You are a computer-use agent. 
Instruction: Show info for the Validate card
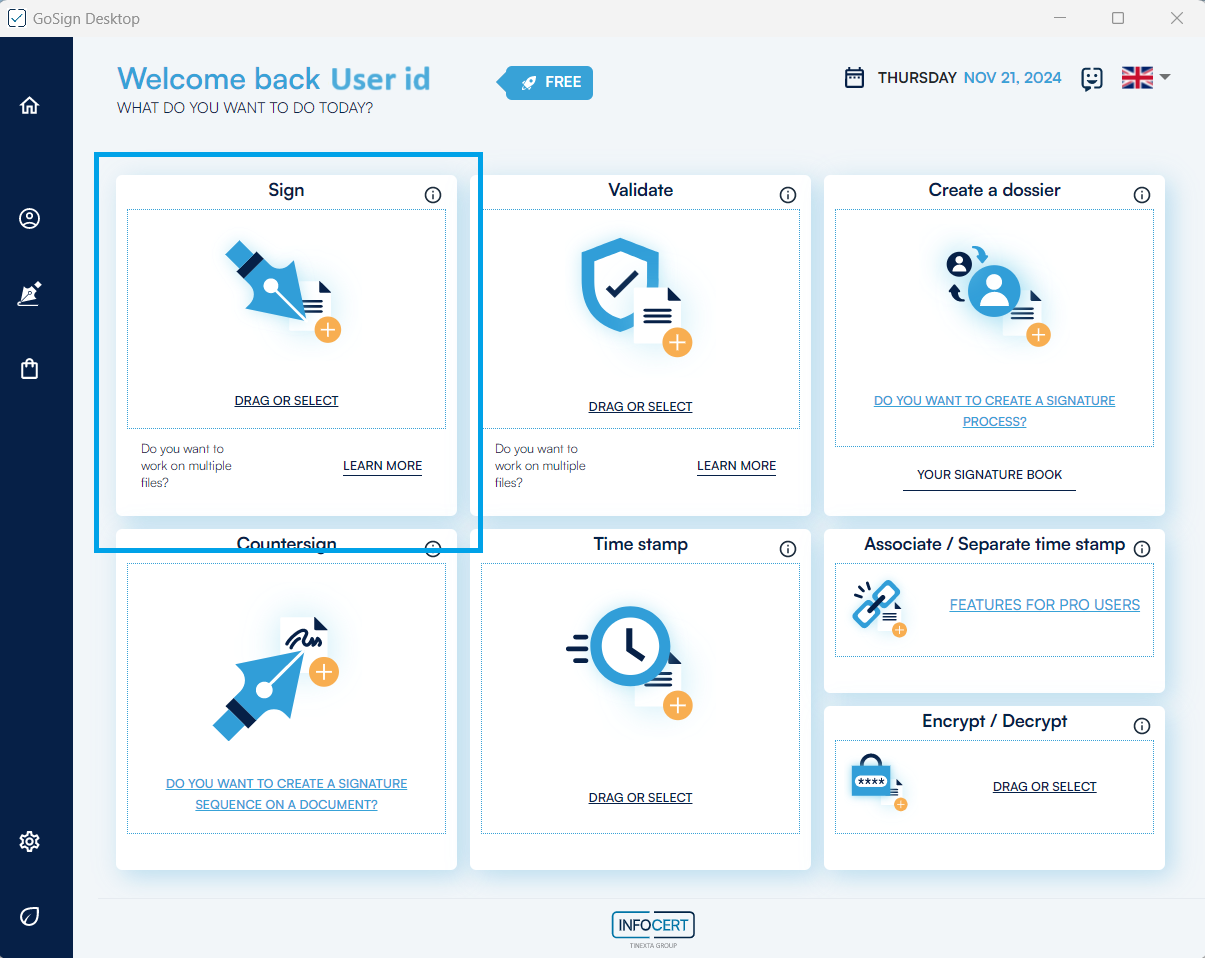[788, 195]
